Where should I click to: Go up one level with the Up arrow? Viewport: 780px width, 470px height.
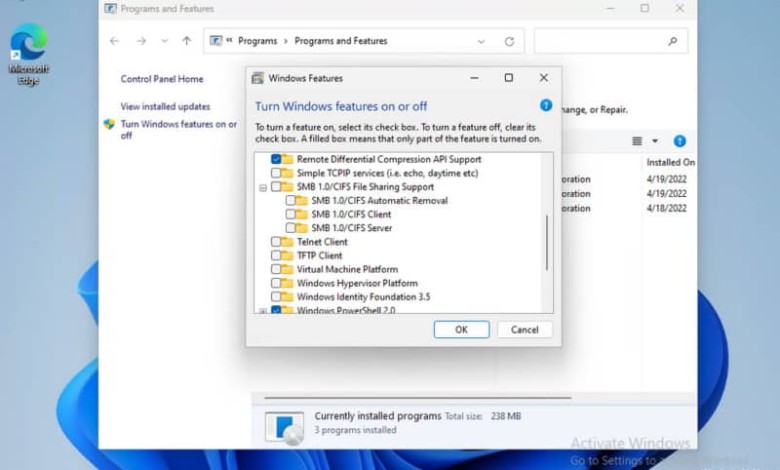[187, 41]
